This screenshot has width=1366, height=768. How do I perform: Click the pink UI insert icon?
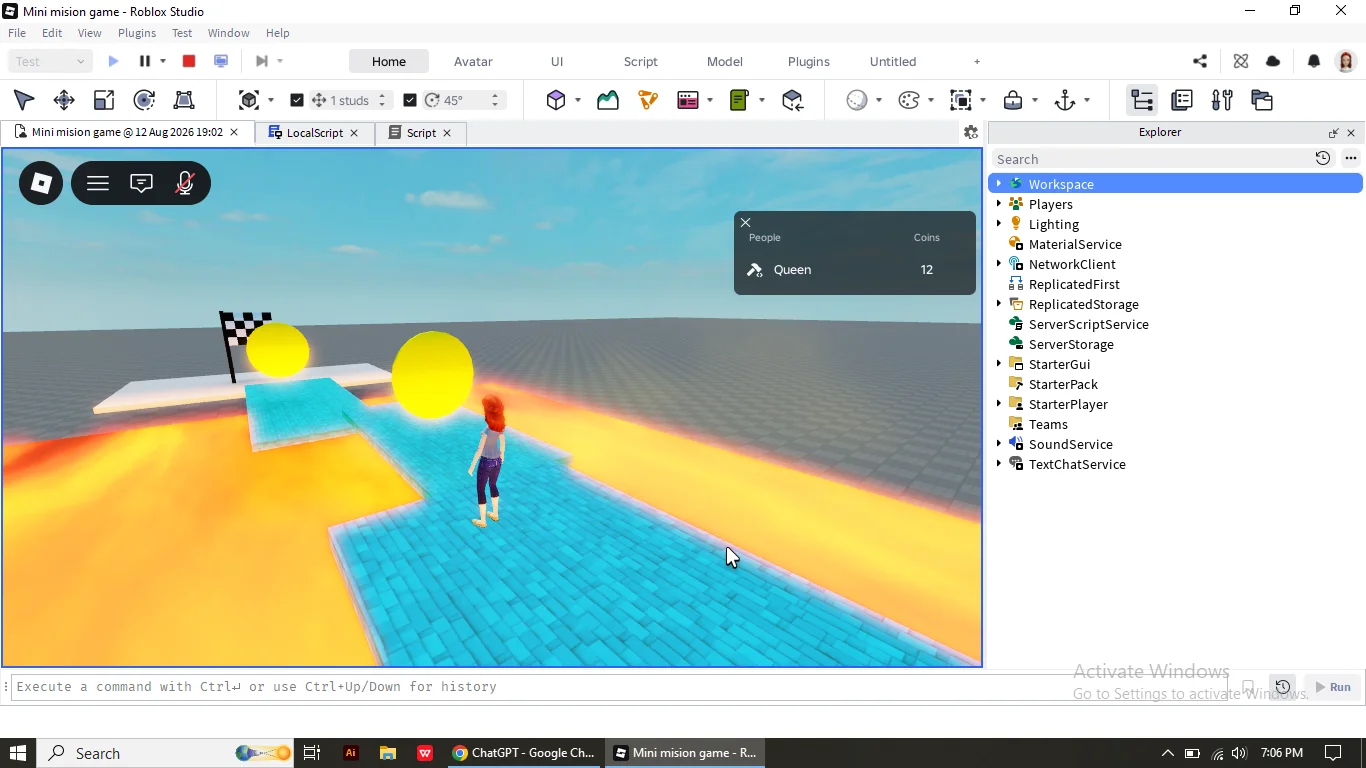[688, 100]
